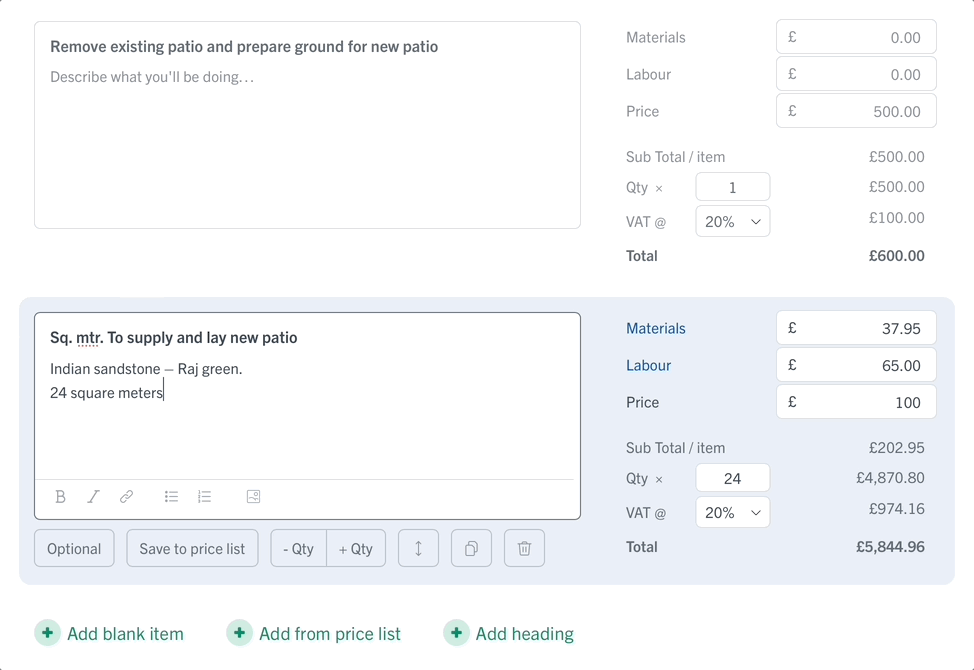Viewport: 974px width, 670px height.
Task: Open the 20% VAT dropdown for patio item
Action: 733,513
